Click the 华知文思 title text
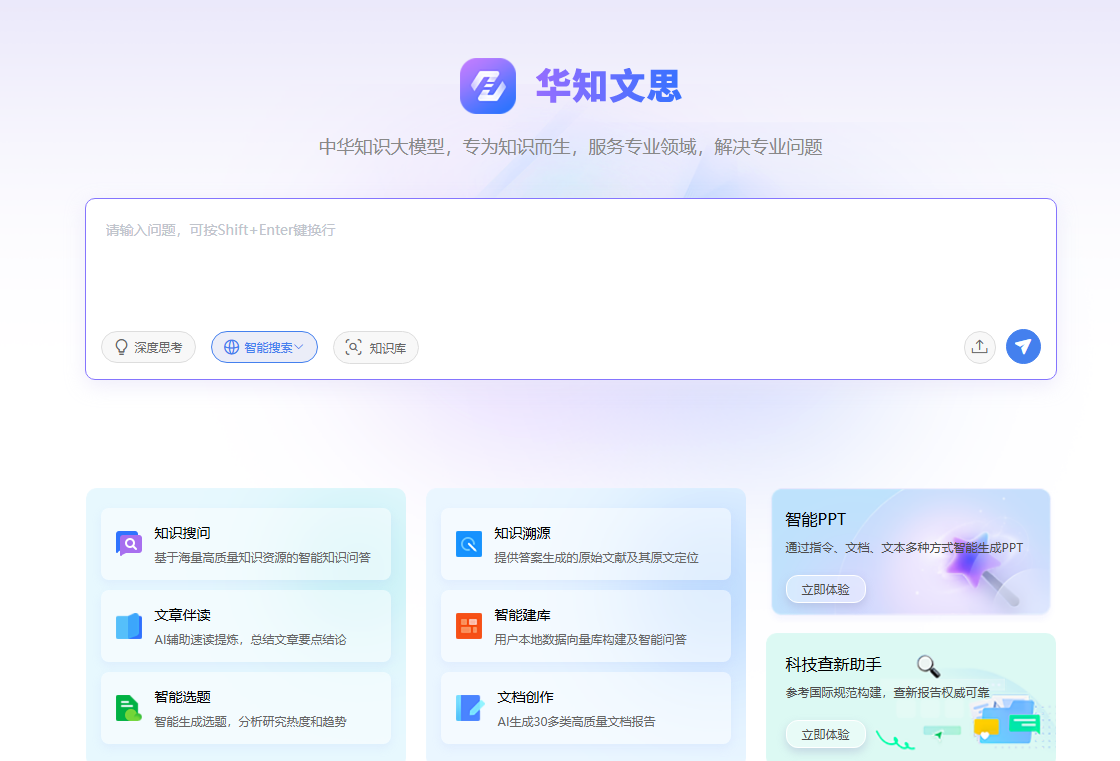 click(609, 86)
